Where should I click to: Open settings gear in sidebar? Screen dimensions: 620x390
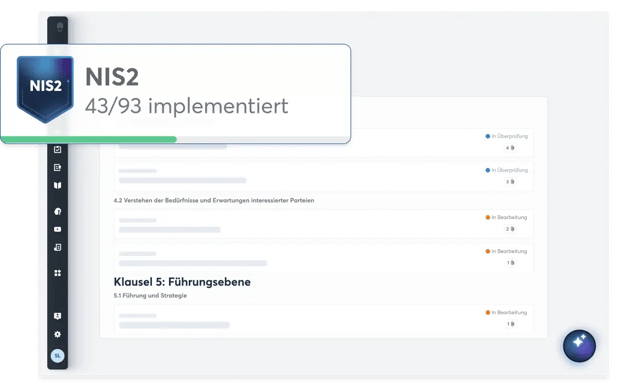(x=57, y=334)
